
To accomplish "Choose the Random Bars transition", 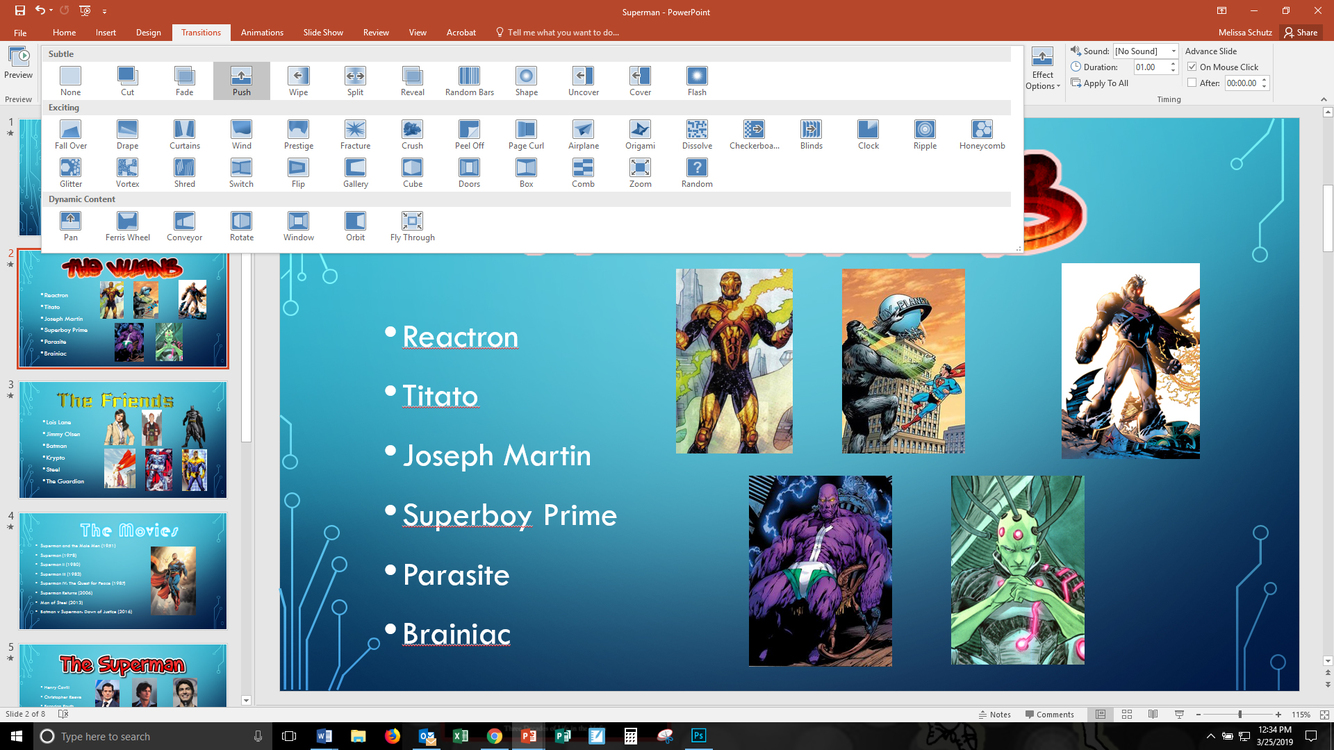I will pyautogui.click(x=469, y=80).
